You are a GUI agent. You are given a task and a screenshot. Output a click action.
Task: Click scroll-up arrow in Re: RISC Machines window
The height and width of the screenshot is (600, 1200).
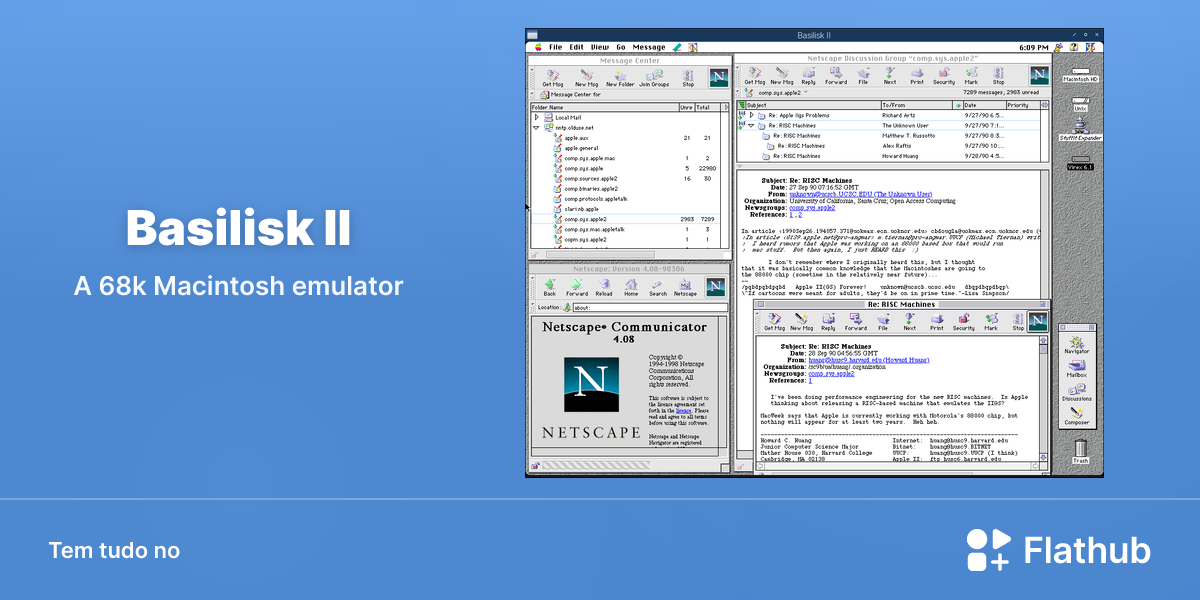tap(1044, 342)
